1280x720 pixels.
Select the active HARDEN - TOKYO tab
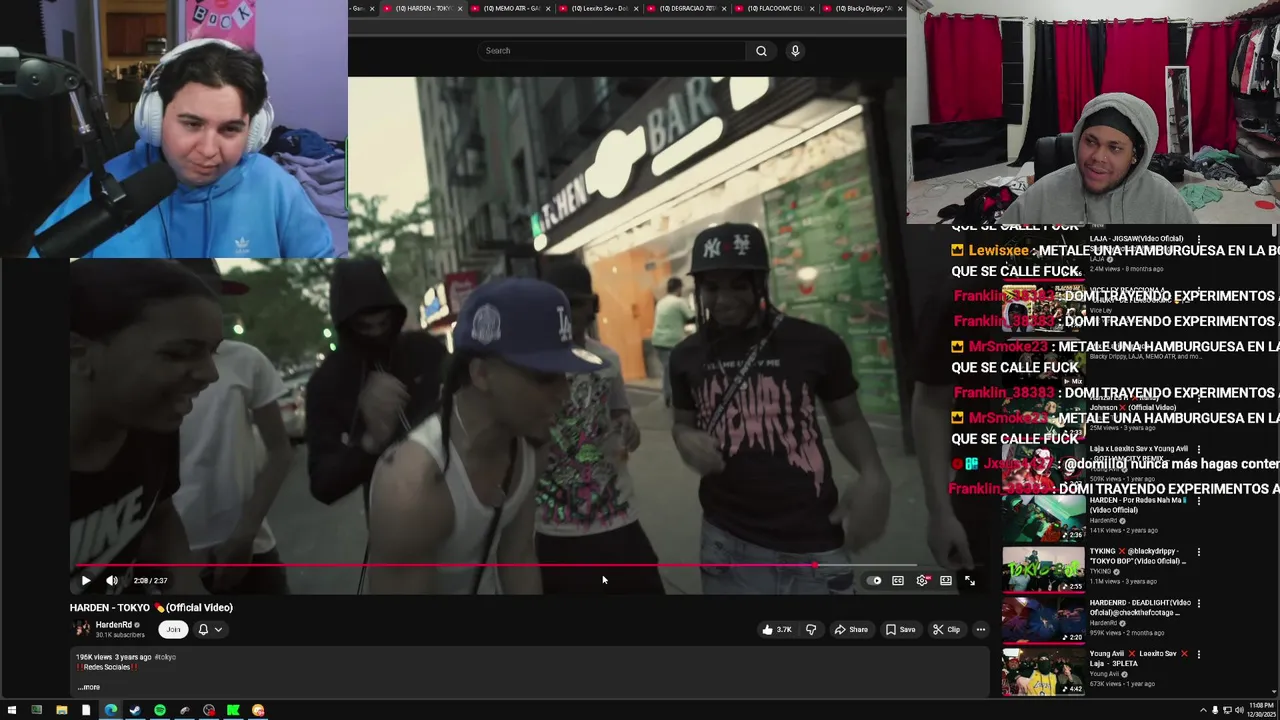(x=422, y=8)
